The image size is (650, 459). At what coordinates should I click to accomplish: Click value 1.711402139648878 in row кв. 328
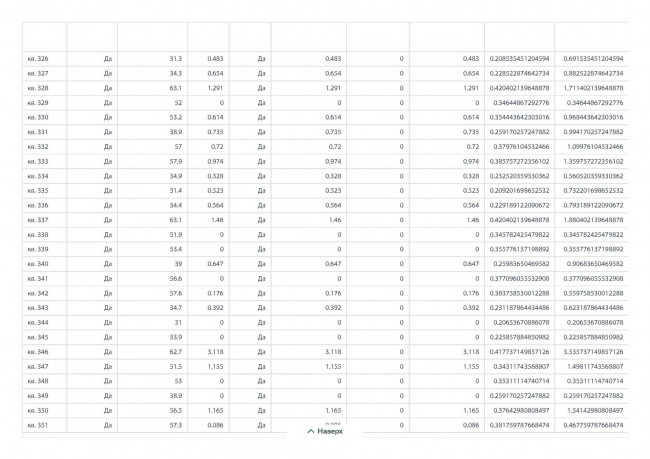click(x=593, y=88)
